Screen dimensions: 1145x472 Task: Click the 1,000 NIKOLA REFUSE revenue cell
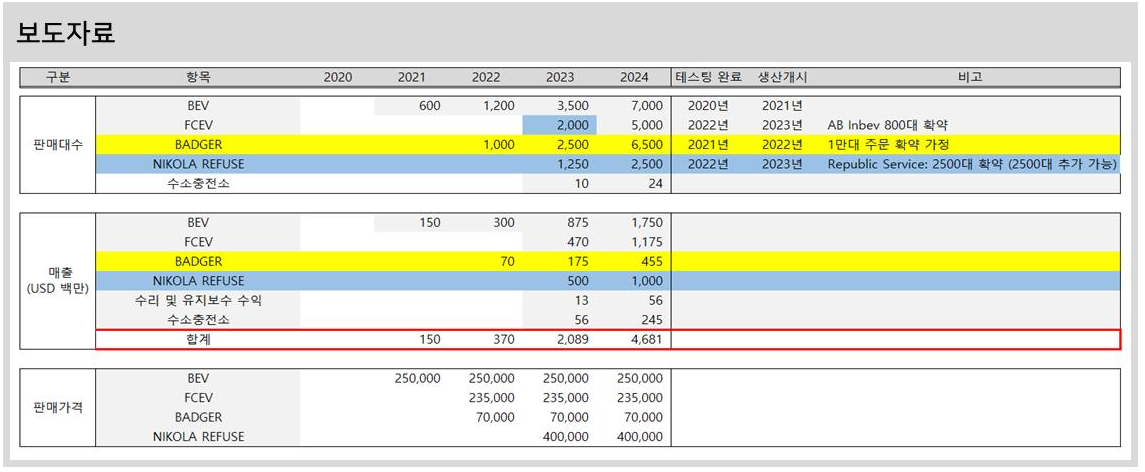pos(647,281)
